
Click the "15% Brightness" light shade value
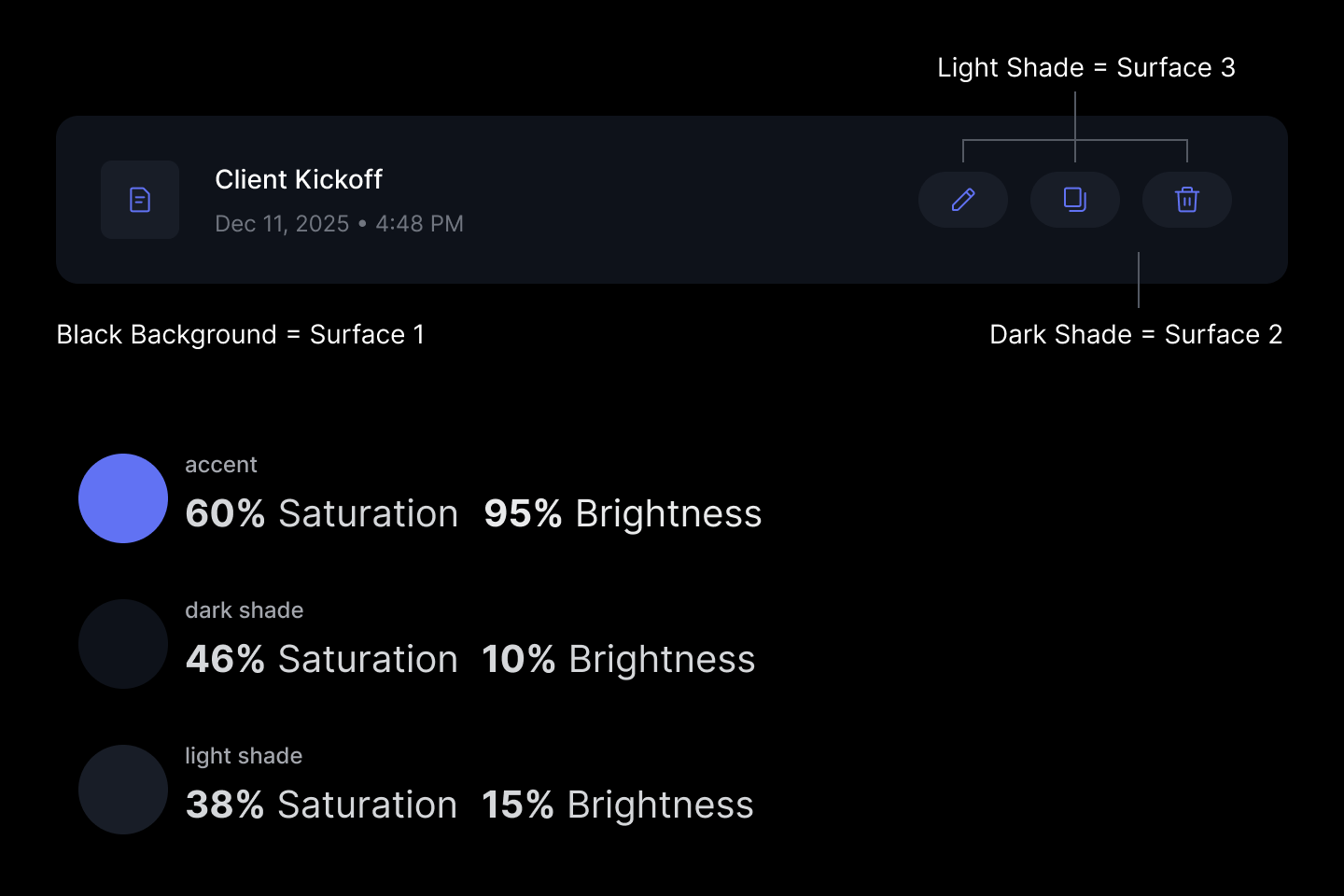point(617,805)
